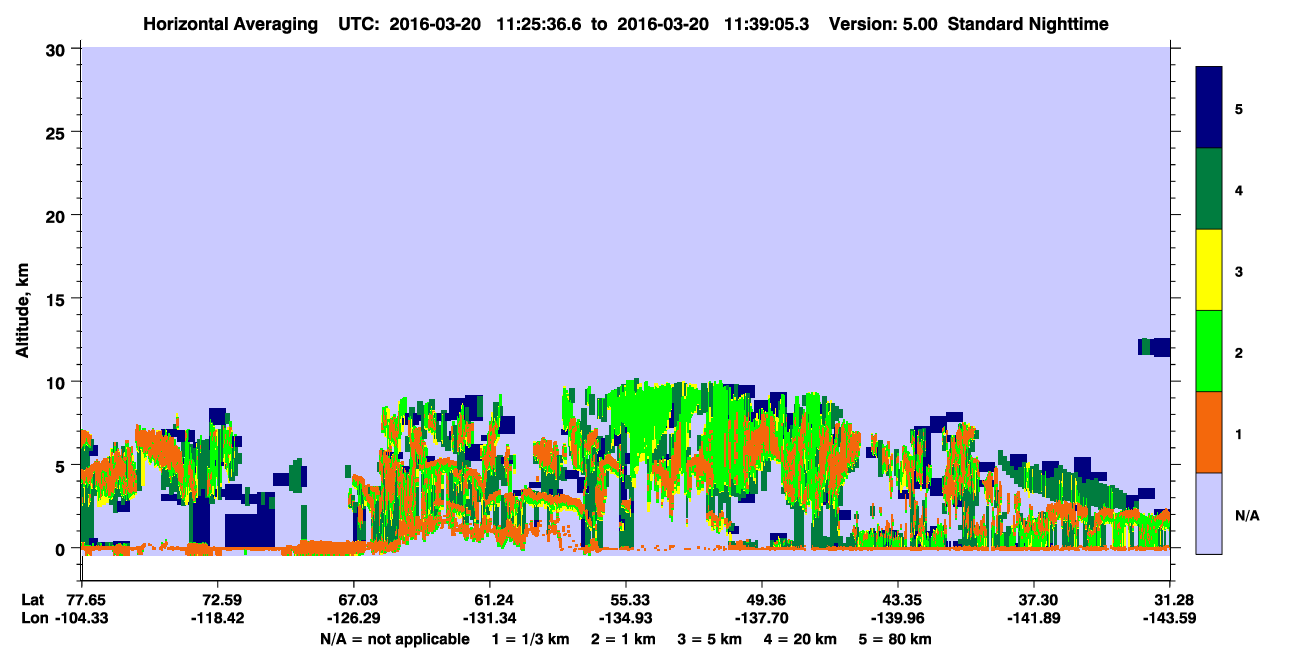
Task: Click the 'Lat' row label
Action: point(33,600)
